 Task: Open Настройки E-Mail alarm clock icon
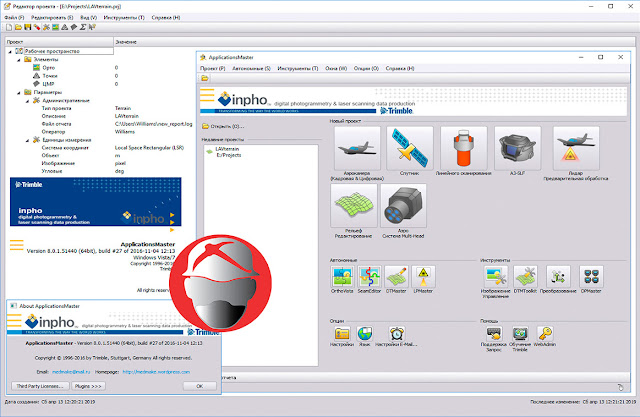tap(396, 334)
